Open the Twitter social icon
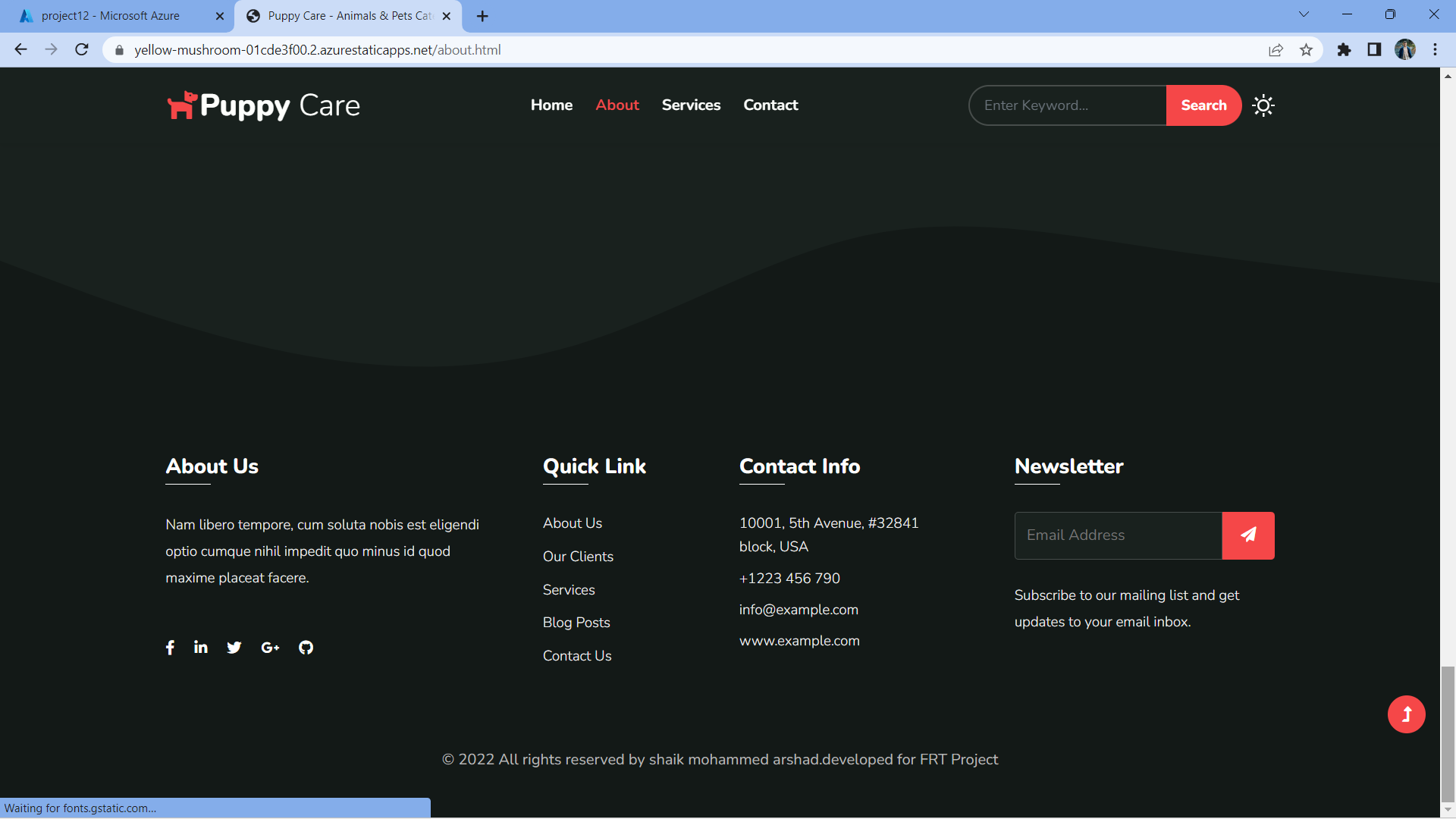Viewport: 1456px width, 819px height. (x=234, y=647)
